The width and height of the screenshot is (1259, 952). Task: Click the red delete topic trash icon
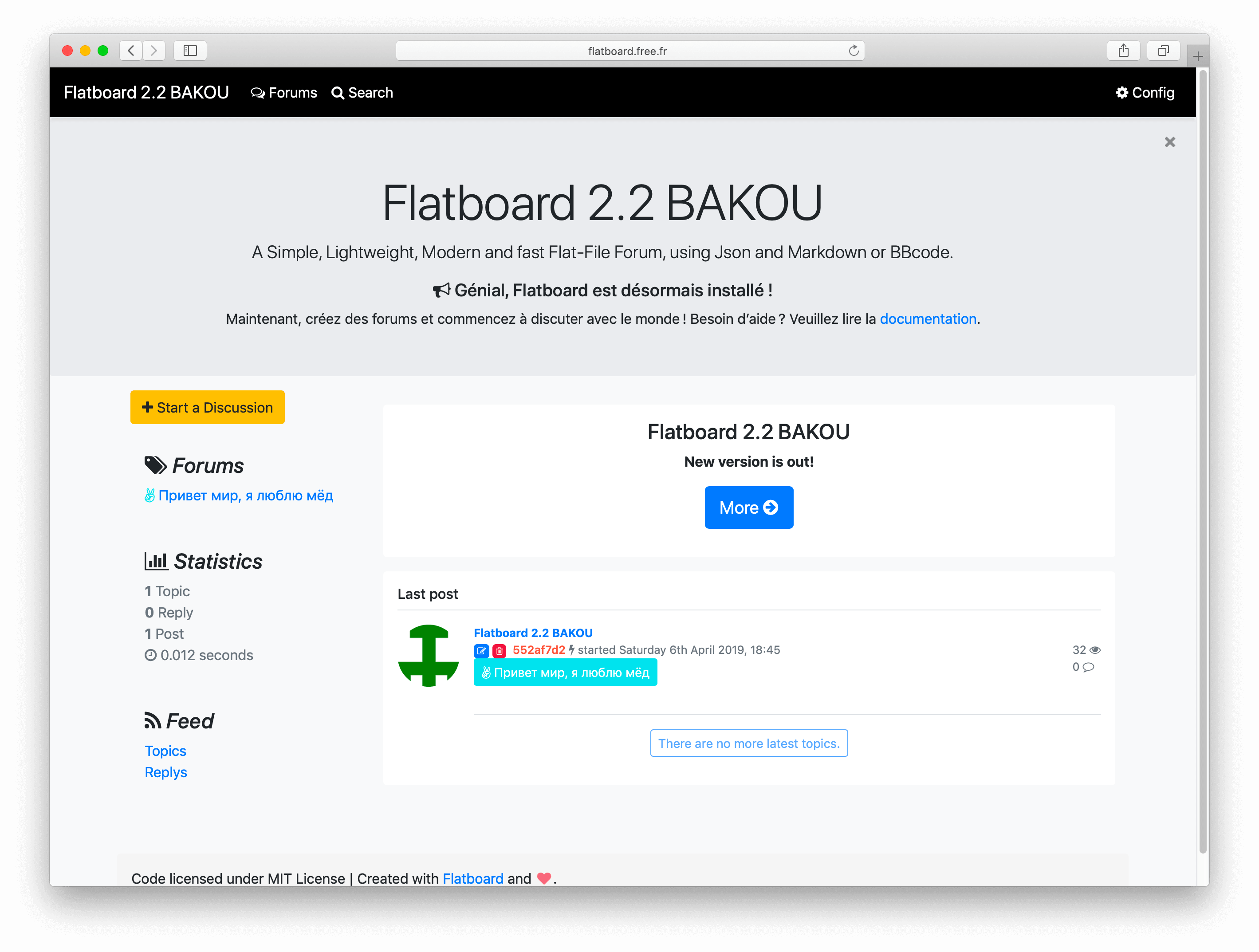(x=499, y=650)
